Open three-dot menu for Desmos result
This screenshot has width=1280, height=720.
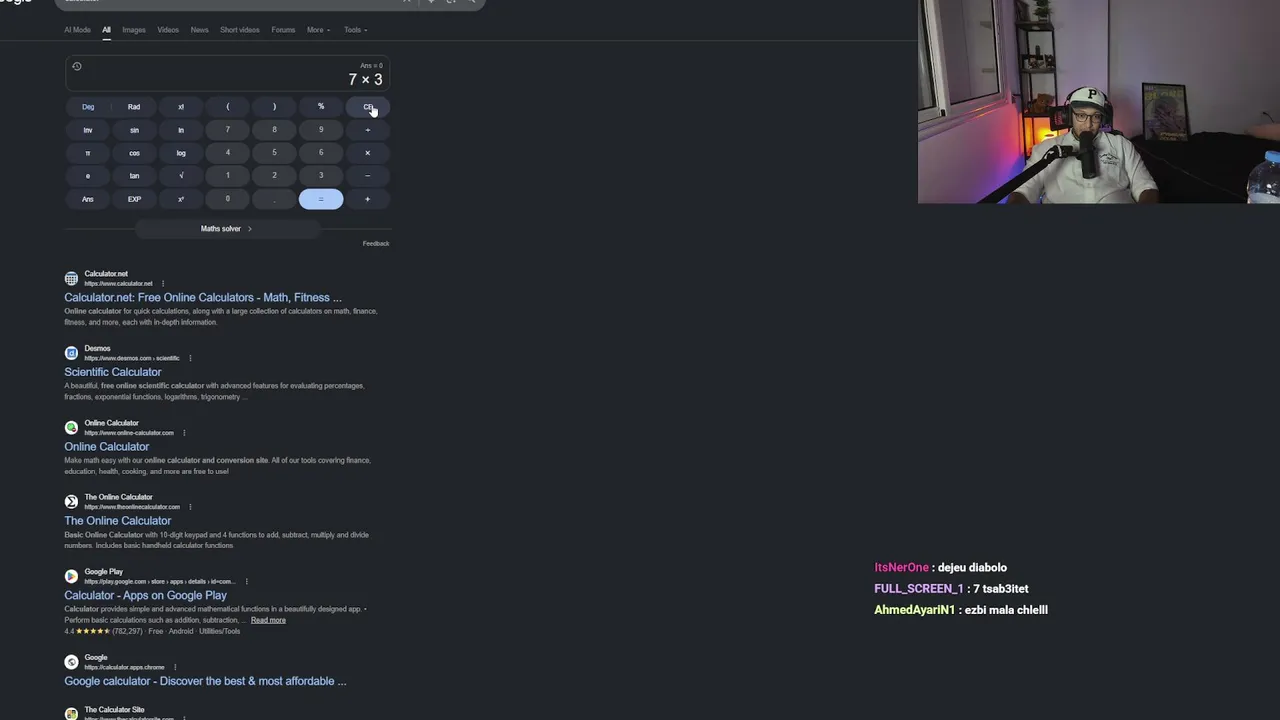[190, 358]
